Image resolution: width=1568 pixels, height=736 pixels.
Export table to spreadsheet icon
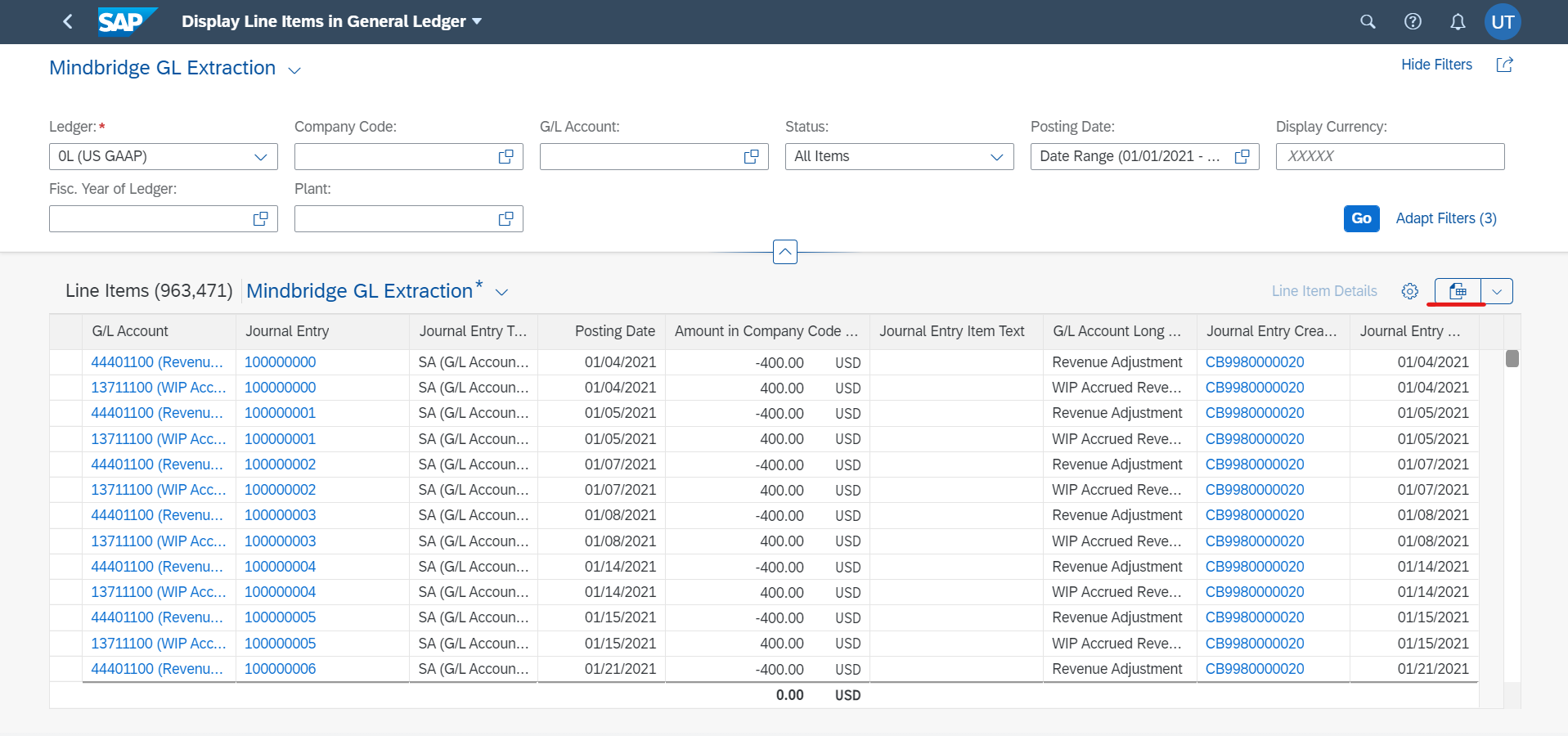point(1458,291)
